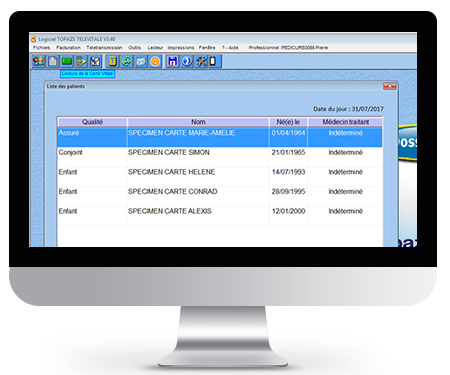Viewport: 450px width, 375px height.
Task: Click the blank document toolbar icon
Action: tap(53, 61)
